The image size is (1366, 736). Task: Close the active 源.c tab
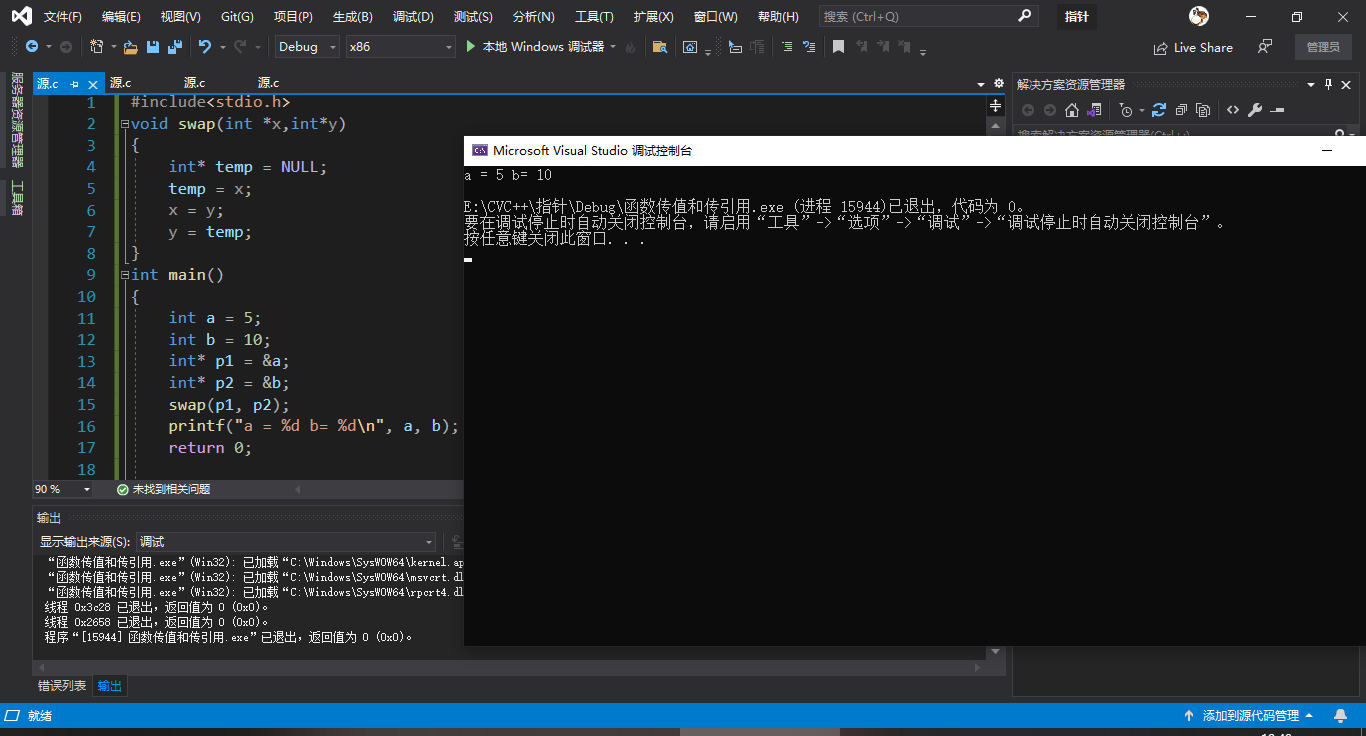tap(94, 84)
